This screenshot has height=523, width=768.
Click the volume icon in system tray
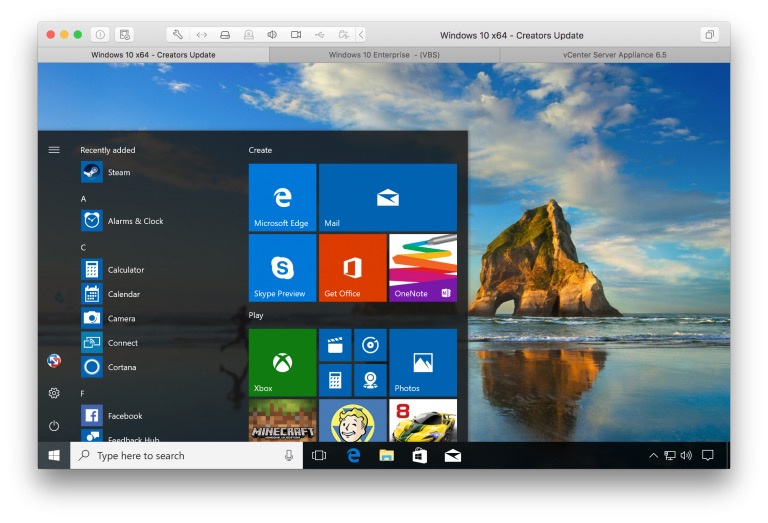coord(686,455)
